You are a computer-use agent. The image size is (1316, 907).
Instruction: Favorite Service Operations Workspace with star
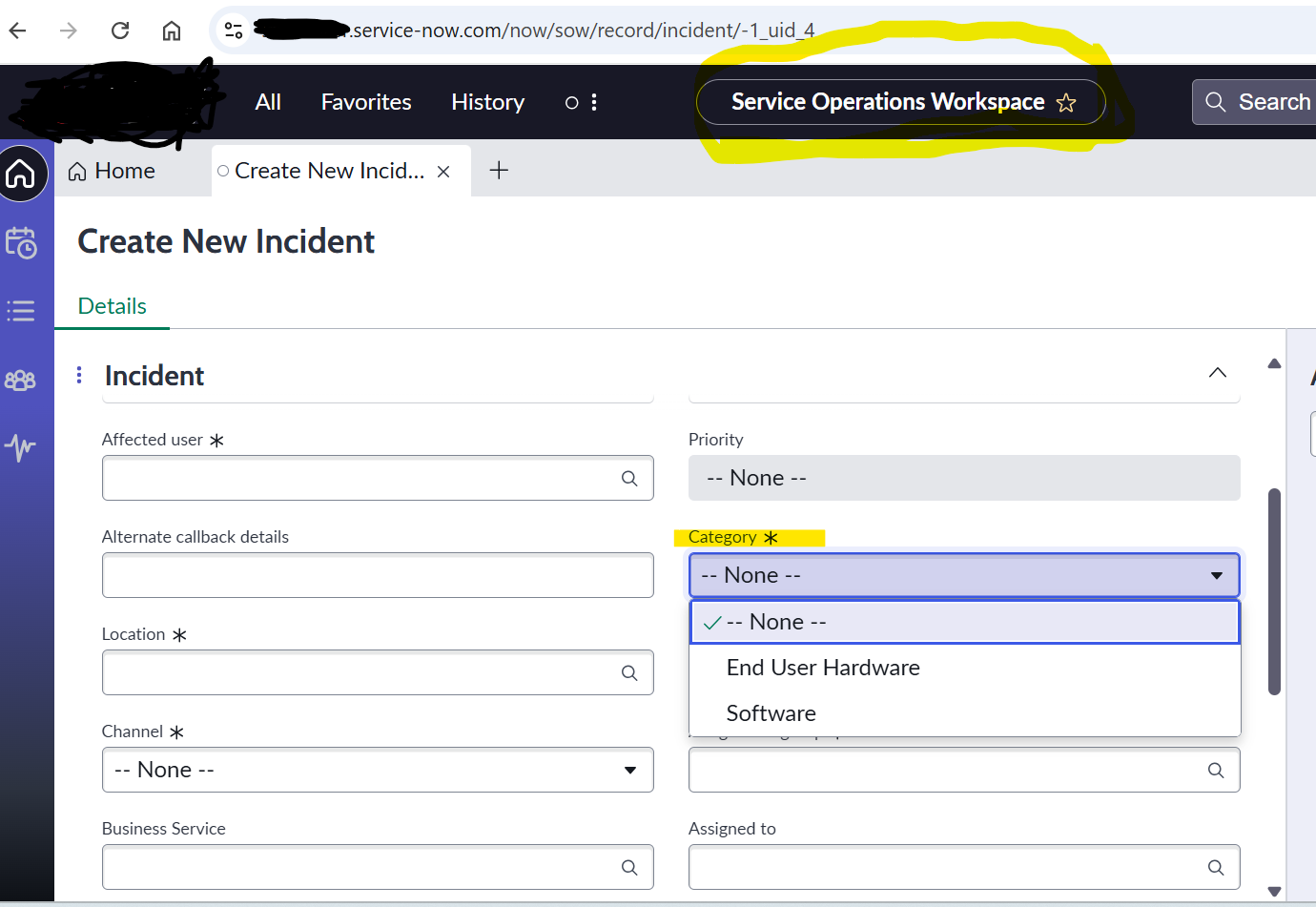click(x=1066, y=103)
